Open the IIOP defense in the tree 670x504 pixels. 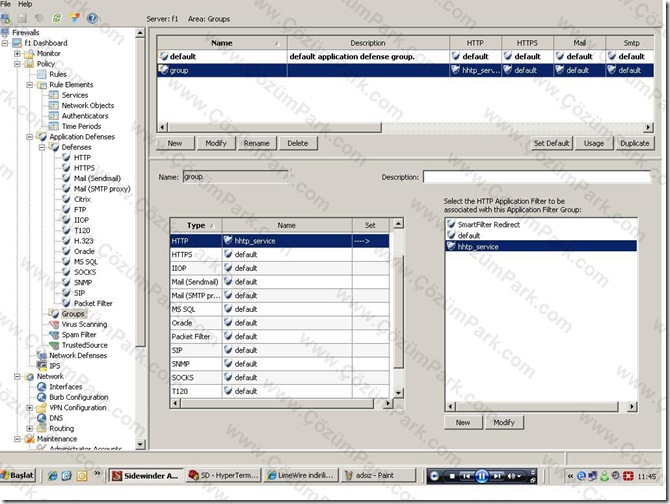[81, 220]
